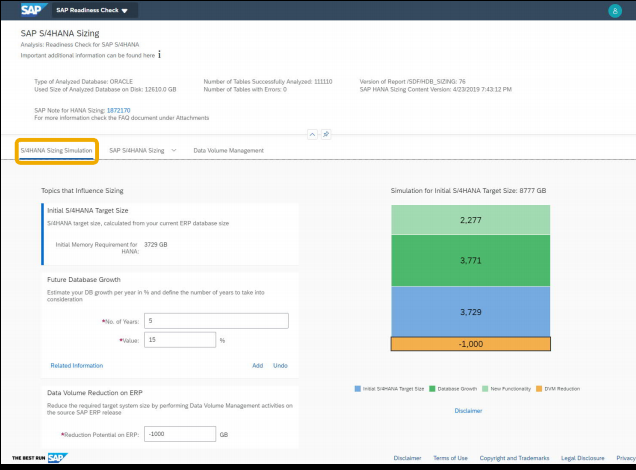The width and height of the screenshot is (636, 470).
Task: Click Add under Future Database Growth
Action: click(258, 365)
